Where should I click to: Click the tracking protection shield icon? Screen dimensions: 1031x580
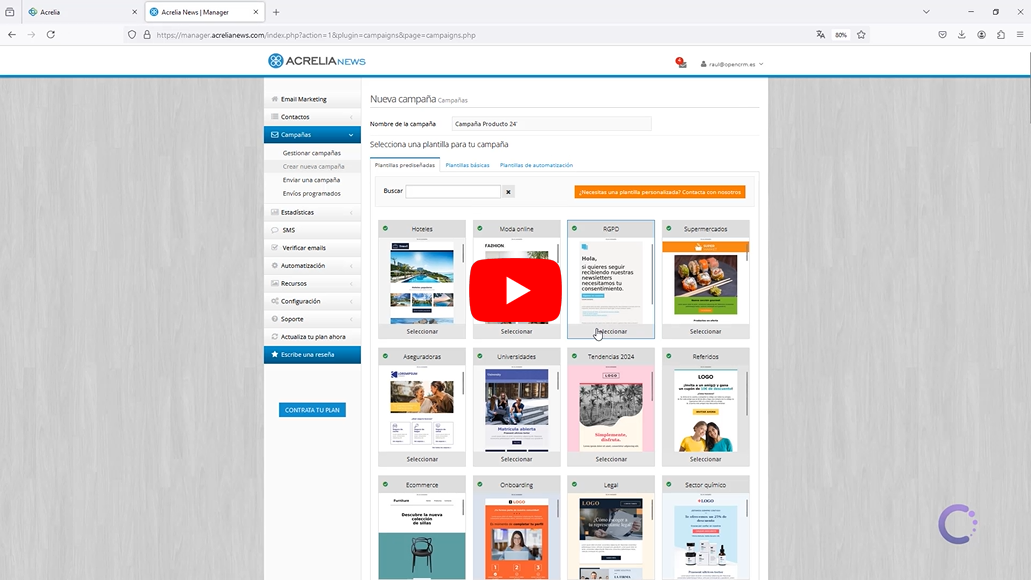pyautogui.click(x=132, y=35)
